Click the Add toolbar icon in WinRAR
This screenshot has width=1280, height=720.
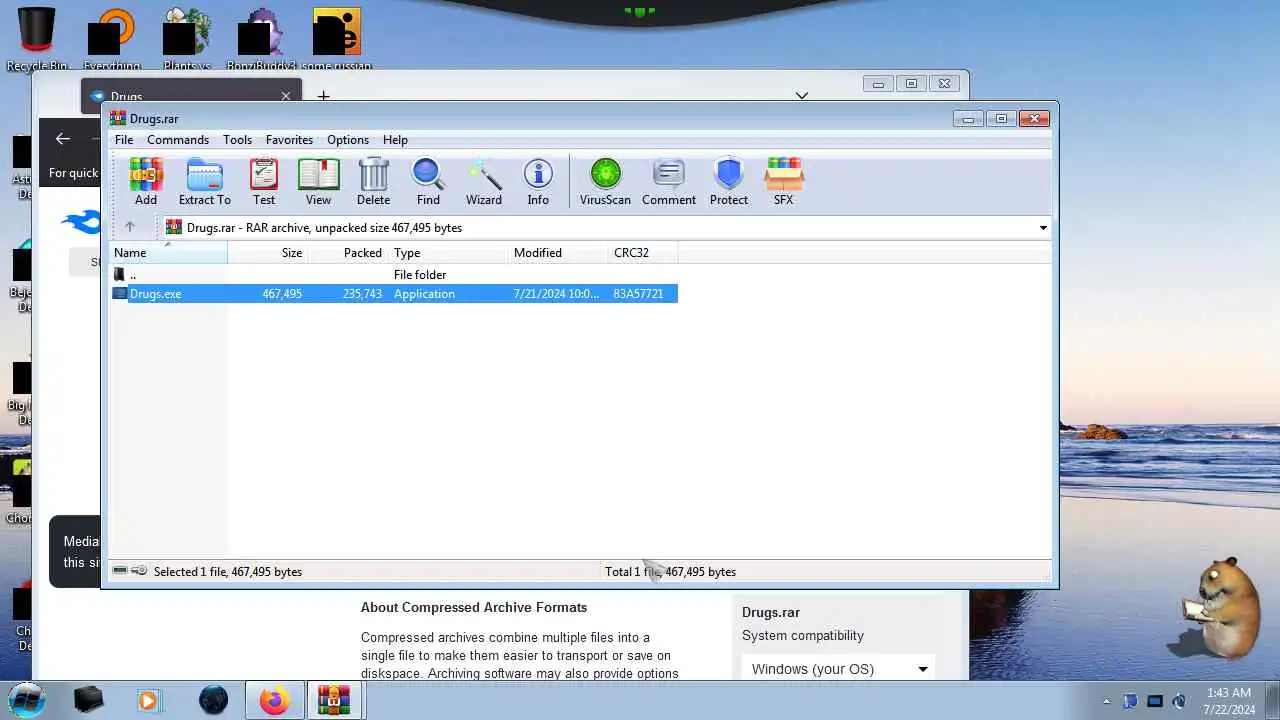[146, 182]
